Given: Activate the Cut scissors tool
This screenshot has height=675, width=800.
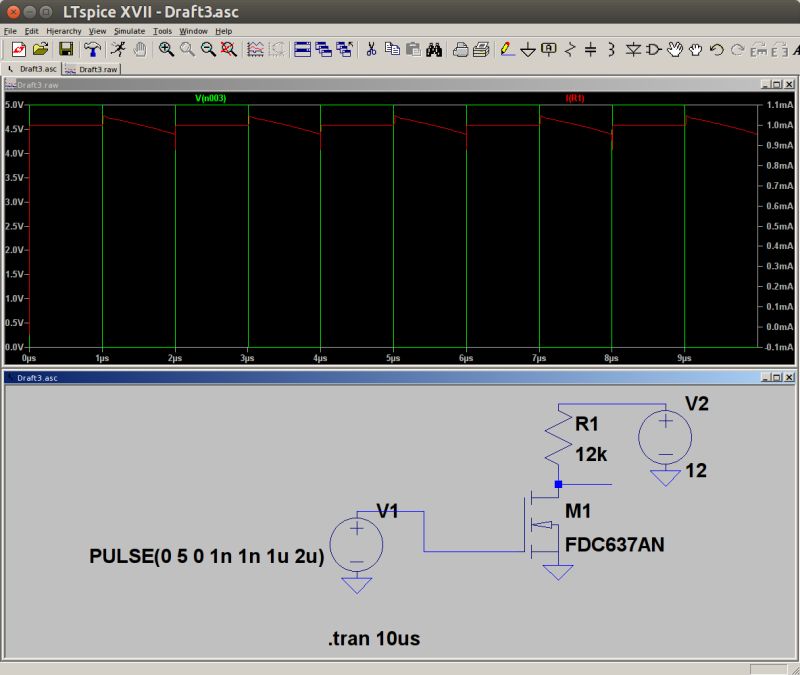Looking at the screenshot, I should coord(370,47).
